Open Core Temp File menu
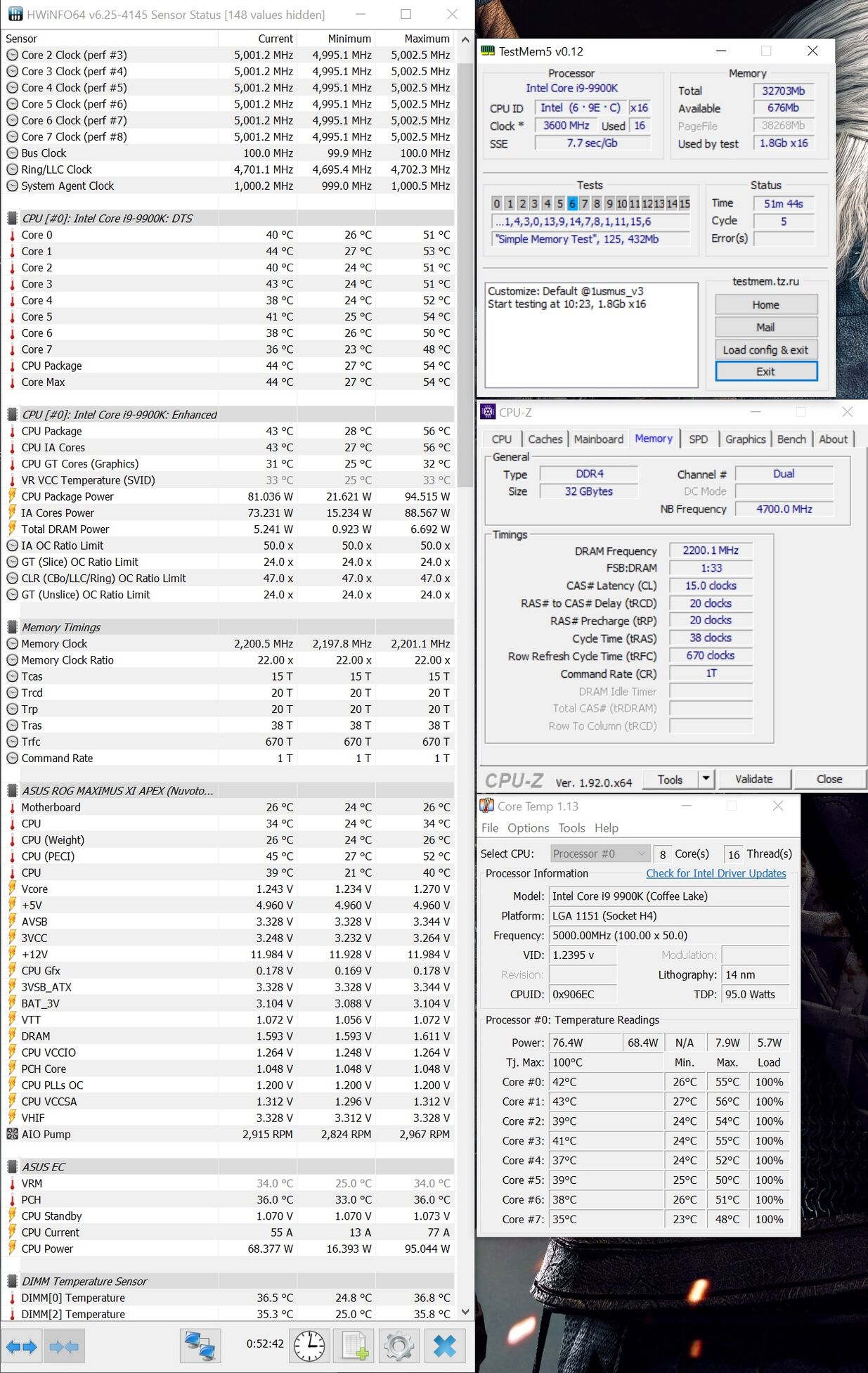 tap(490, 827)
